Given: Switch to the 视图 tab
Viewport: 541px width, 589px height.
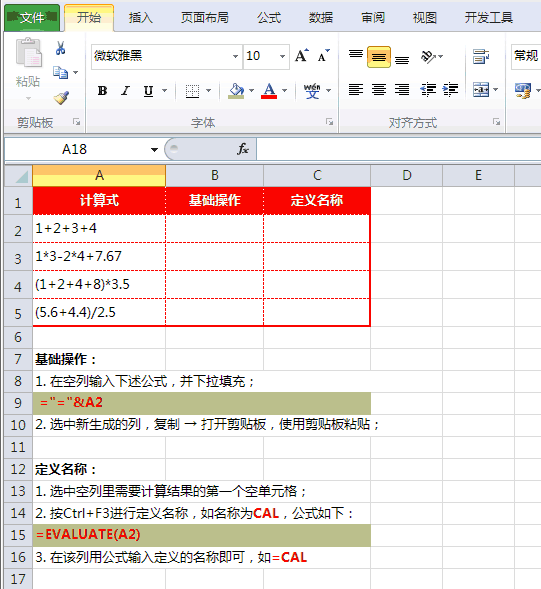Looking at the screenshot, I should click(425, 17).
